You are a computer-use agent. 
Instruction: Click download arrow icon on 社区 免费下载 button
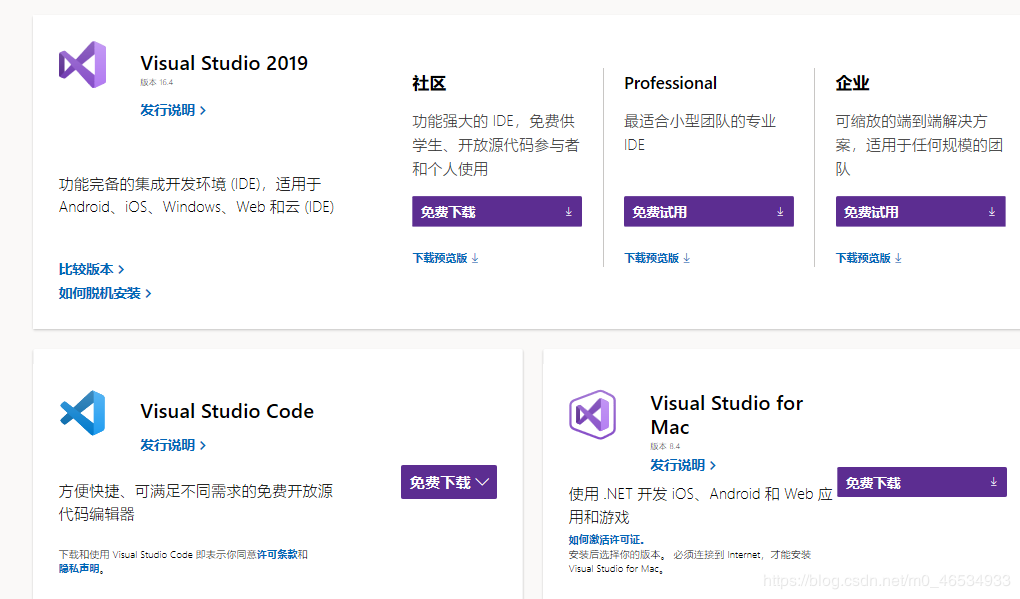pos(570,211)
